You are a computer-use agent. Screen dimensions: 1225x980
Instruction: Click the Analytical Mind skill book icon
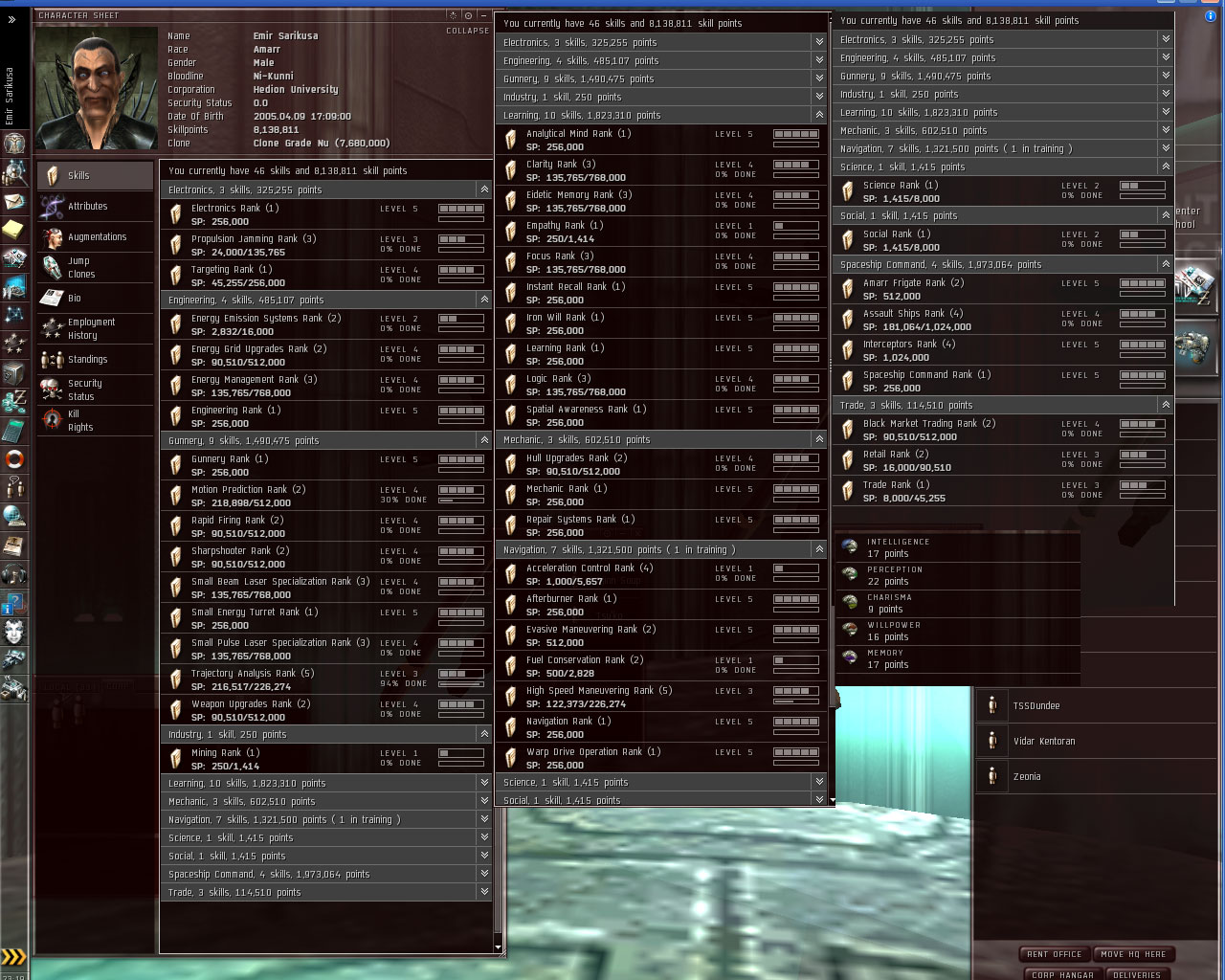[511, 140]
